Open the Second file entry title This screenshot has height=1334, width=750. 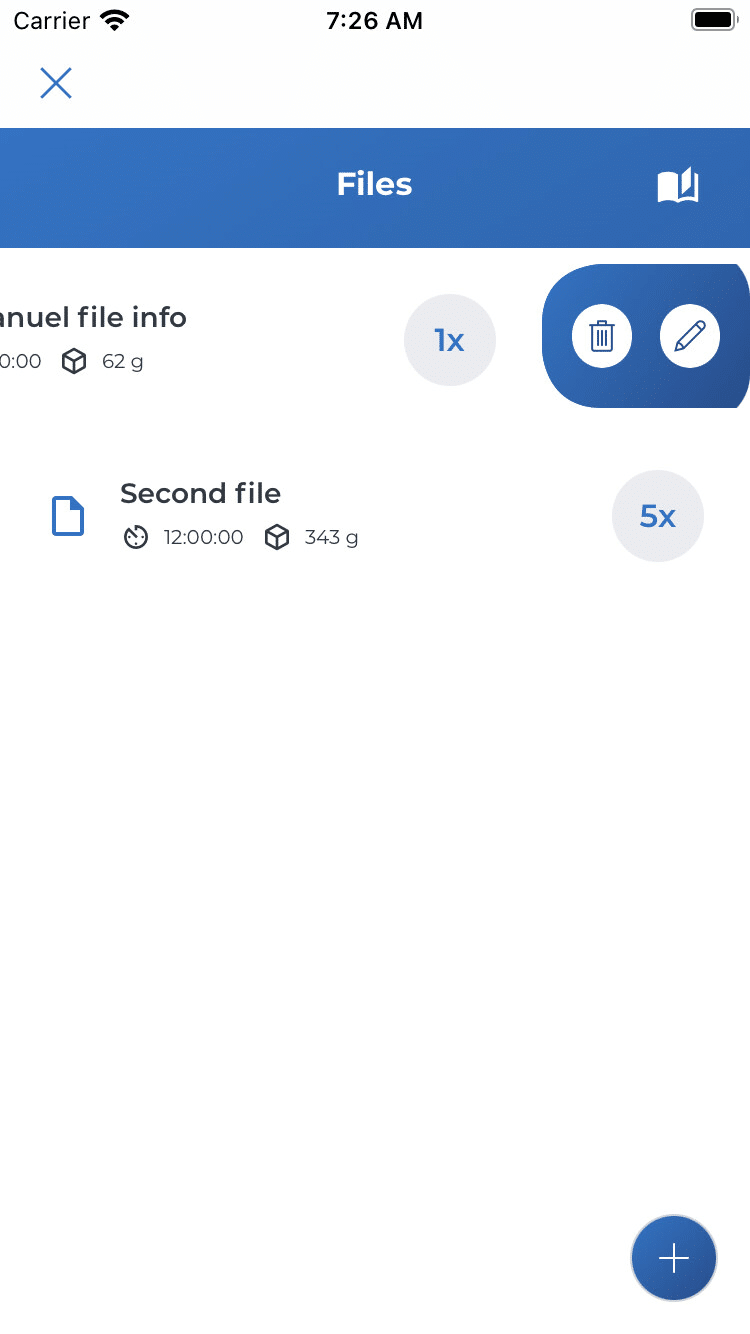pos(200,493)
